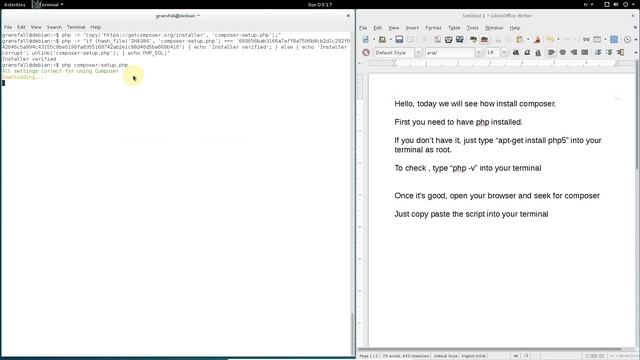Open the Default Style paragraph style dropdown
Viewport: 640px width, 360px height.
click(x=419, y=52)
